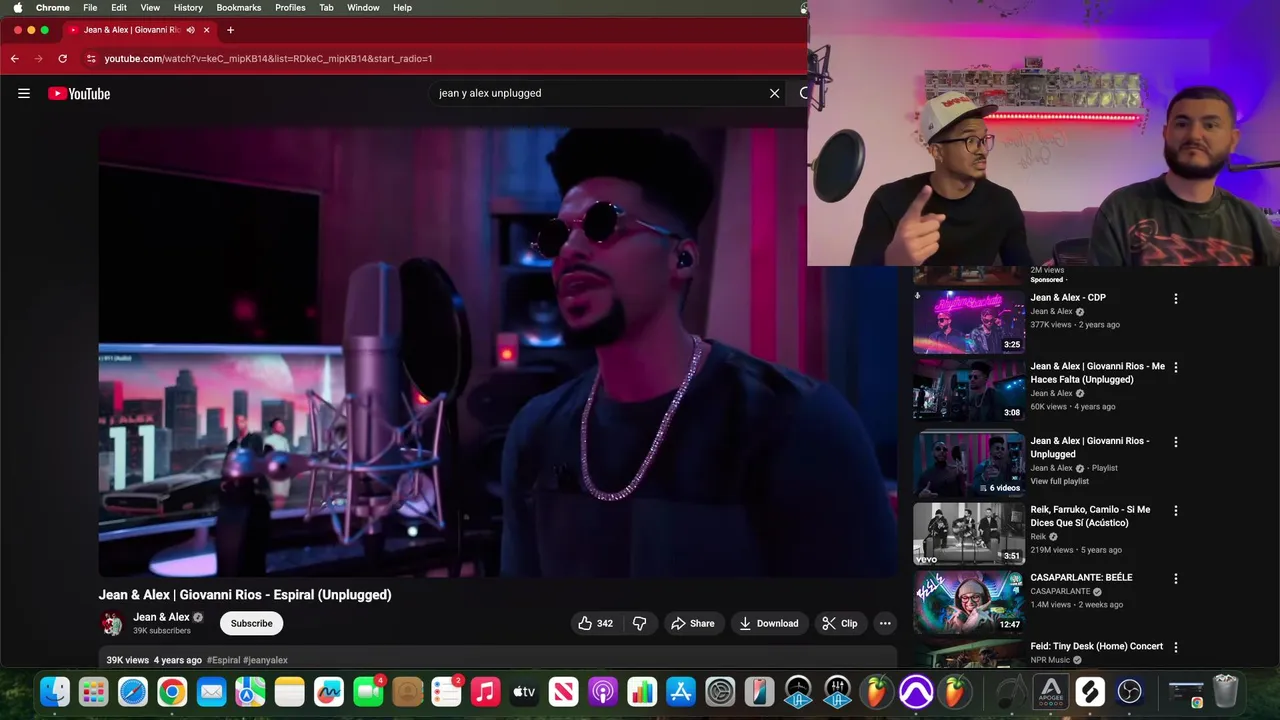
Task: Reload the page in Chrome
Action: (62, 58)
